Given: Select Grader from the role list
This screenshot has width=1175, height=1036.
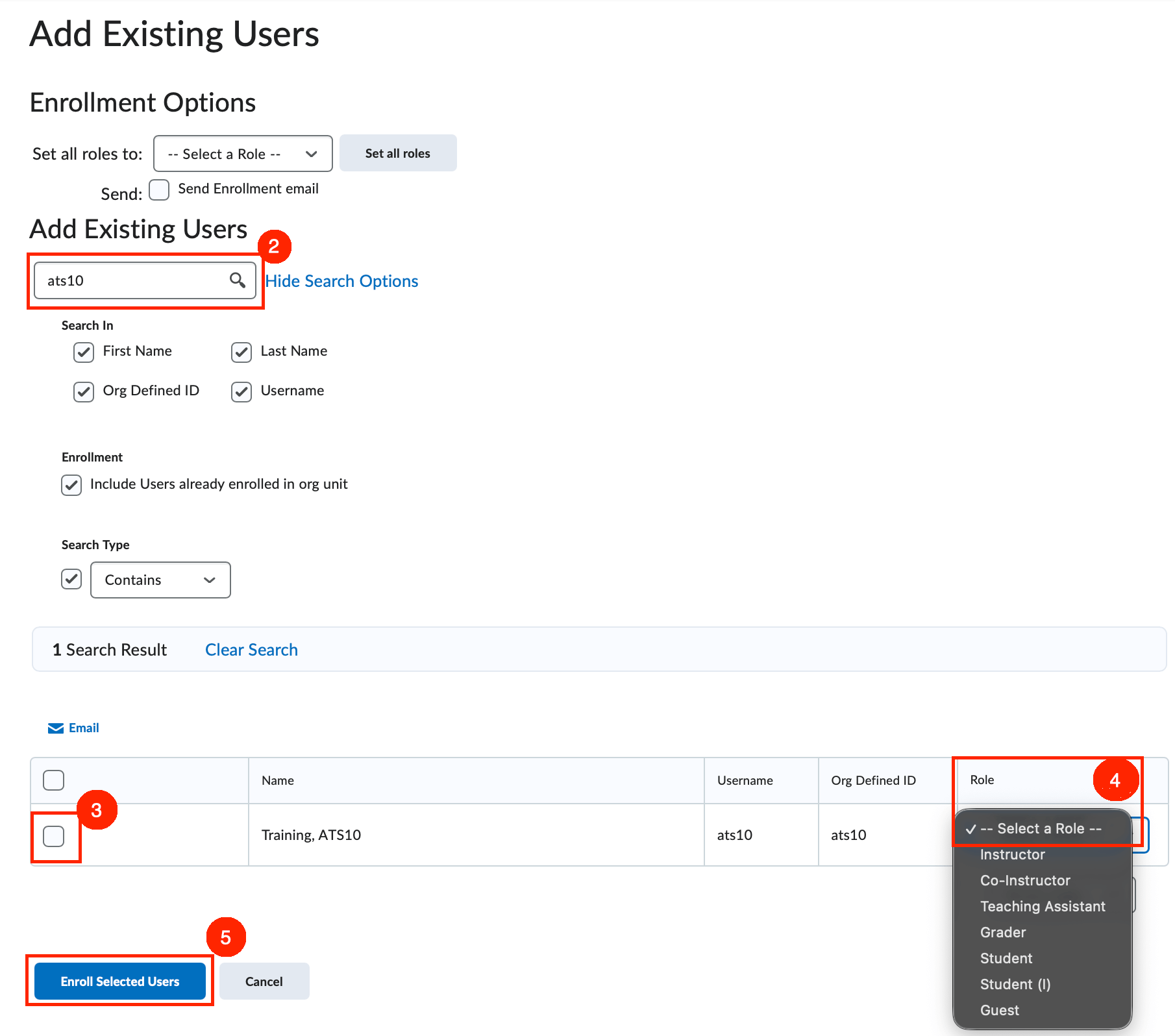Looking at the screenshot, I should 1002,933.
